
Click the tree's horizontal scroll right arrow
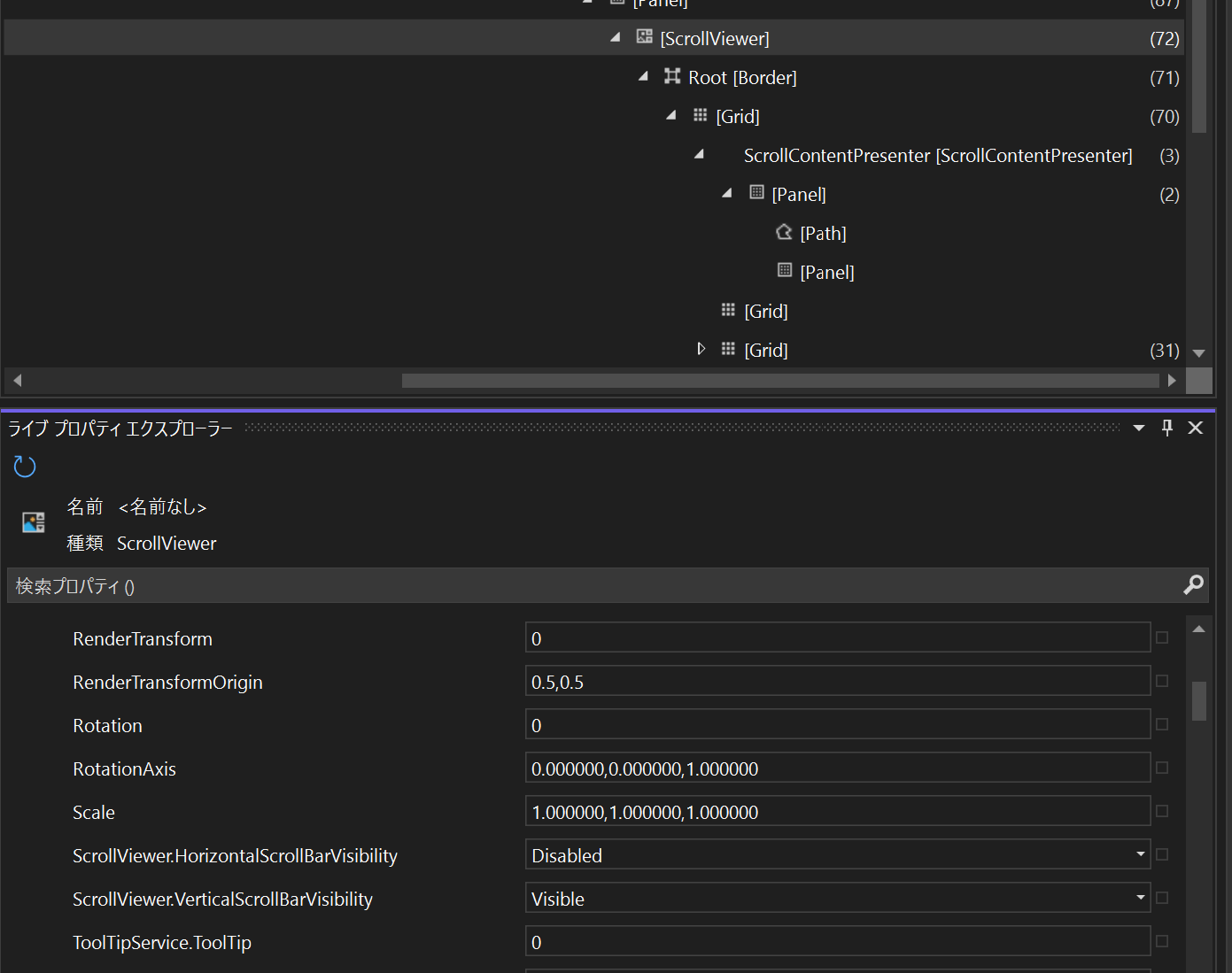click(x=1172, y=381)
